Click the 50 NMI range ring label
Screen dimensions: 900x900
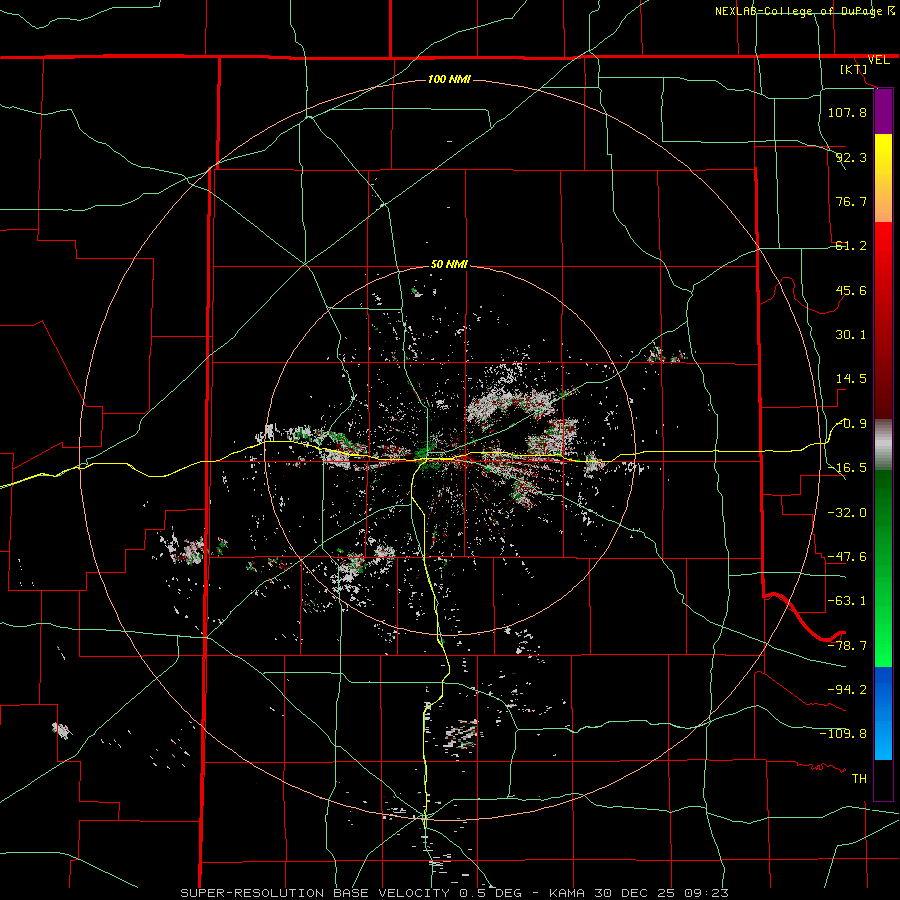click(449, 264)
